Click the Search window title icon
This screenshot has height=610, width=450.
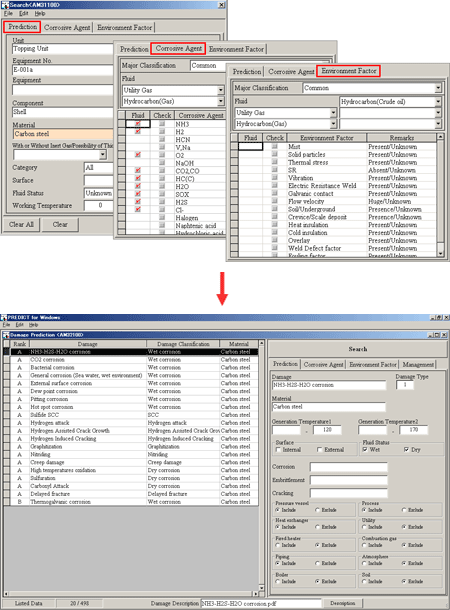click(x=5, y=5)
